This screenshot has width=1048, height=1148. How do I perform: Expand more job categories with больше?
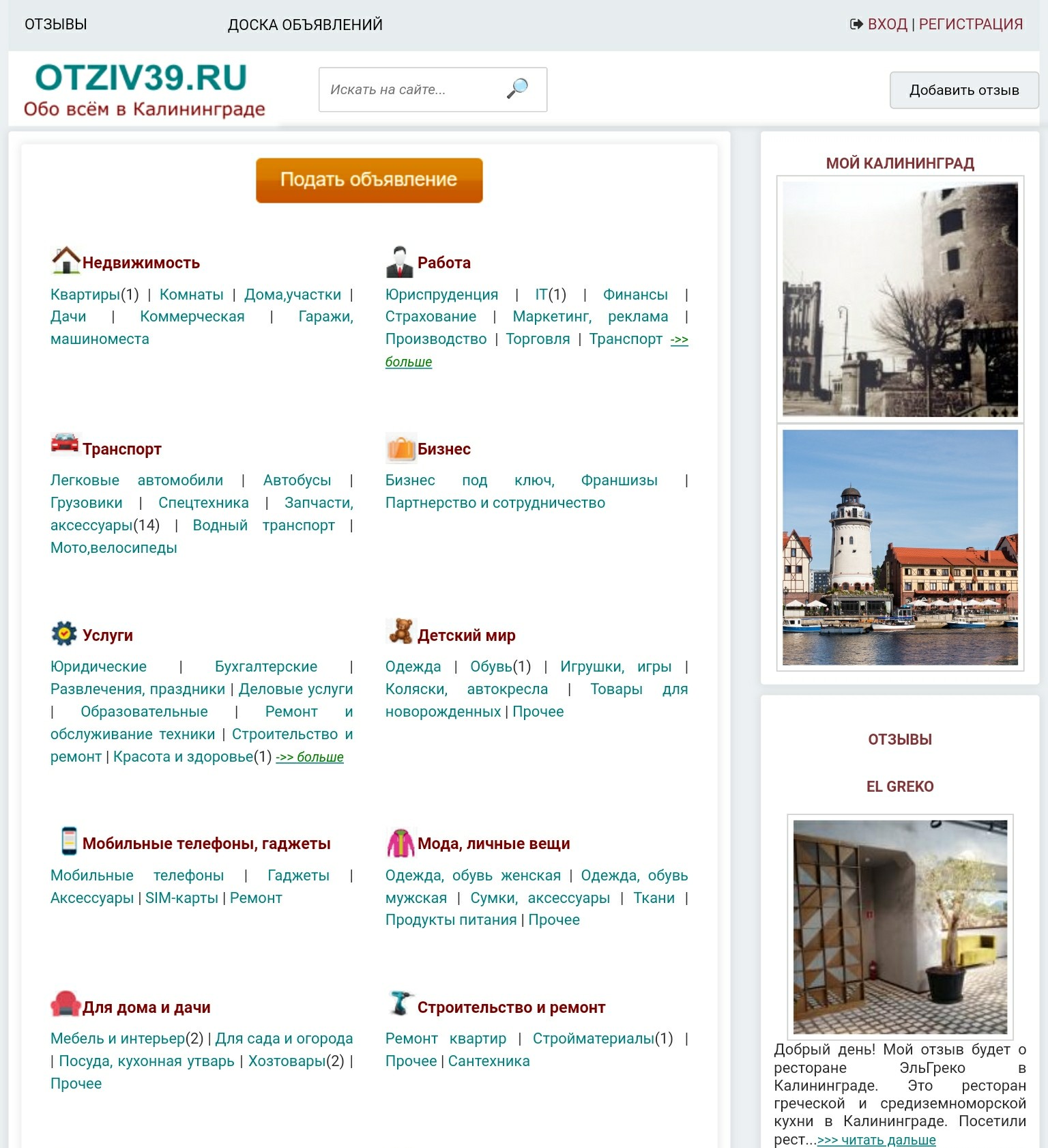[409, 362]
